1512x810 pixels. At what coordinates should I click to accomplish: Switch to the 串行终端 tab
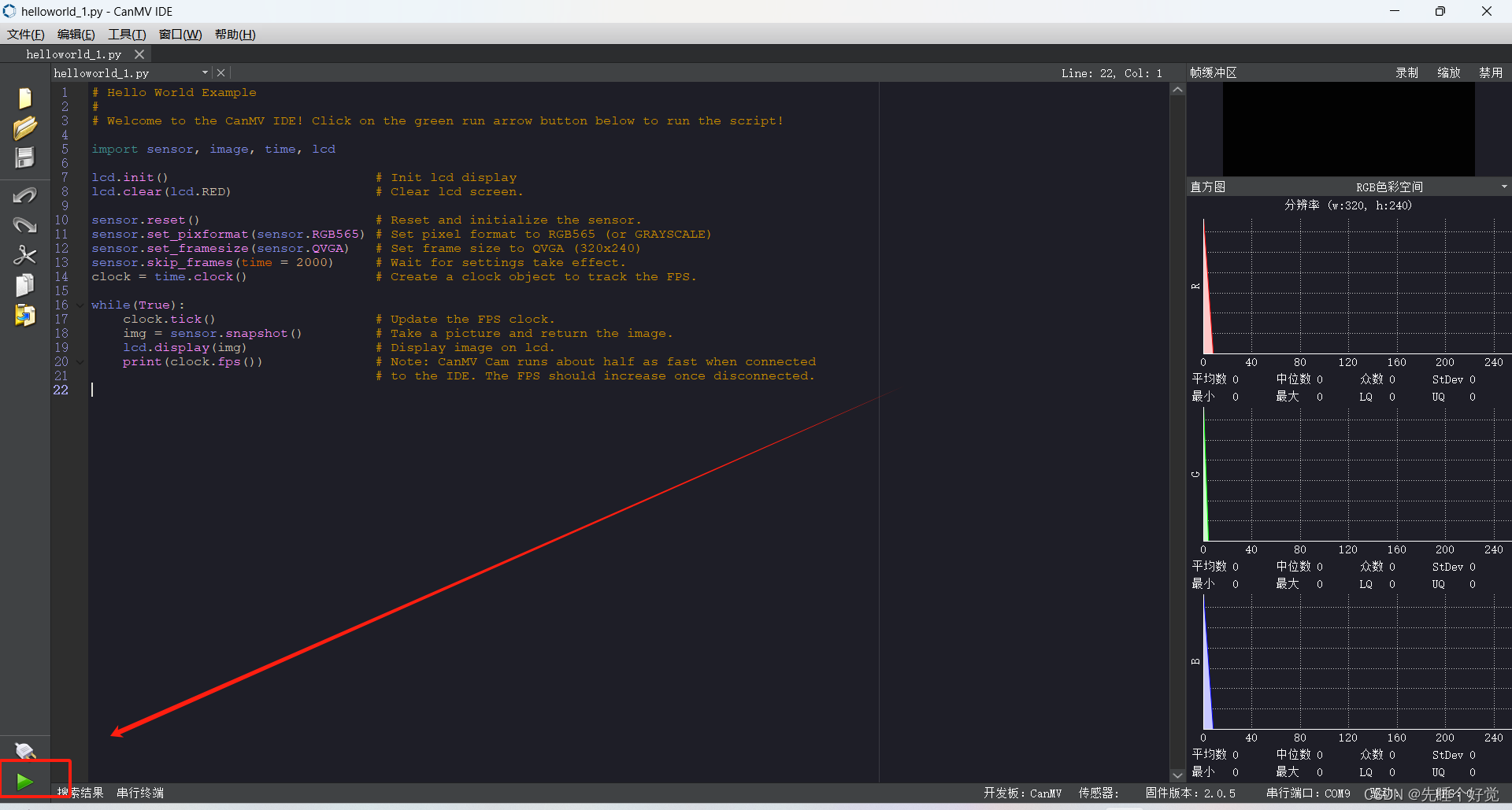(139, 793)
